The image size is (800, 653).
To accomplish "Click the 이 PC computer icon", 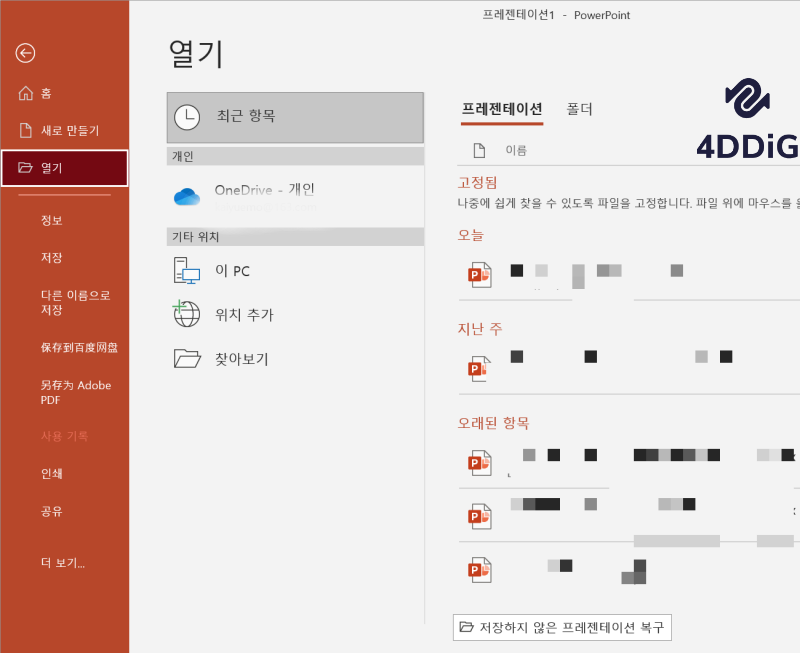I will click(186, 270).
